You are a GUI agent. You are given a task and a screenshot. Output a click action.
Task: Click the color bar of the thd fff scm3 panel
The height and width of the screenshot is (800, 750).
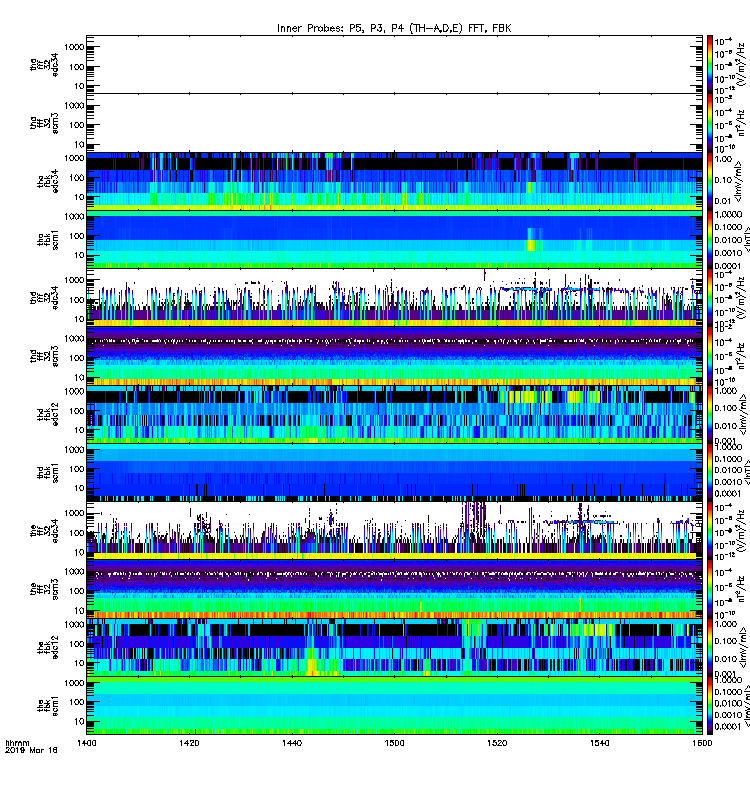tap(710, 356)
